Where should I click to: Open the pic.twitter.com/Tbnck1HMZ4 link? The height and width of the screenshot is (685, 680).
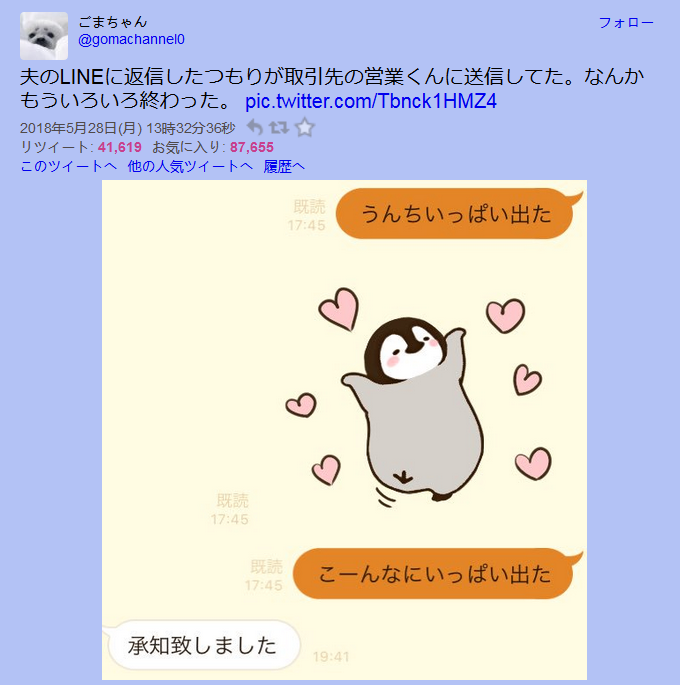[371, 101]
